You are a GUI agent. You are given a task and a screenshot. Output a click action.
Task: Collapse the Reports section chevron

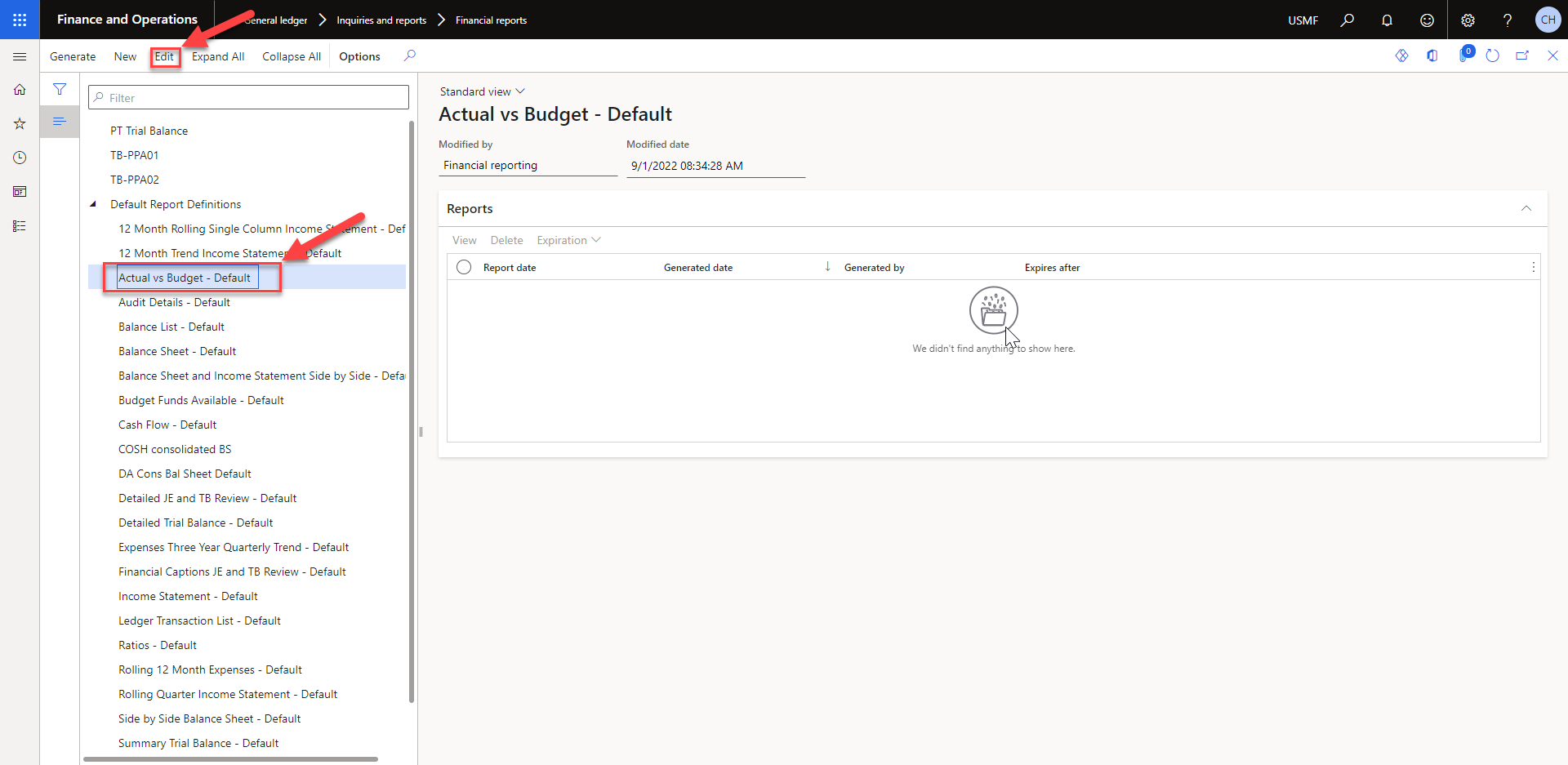(1526, 209)
